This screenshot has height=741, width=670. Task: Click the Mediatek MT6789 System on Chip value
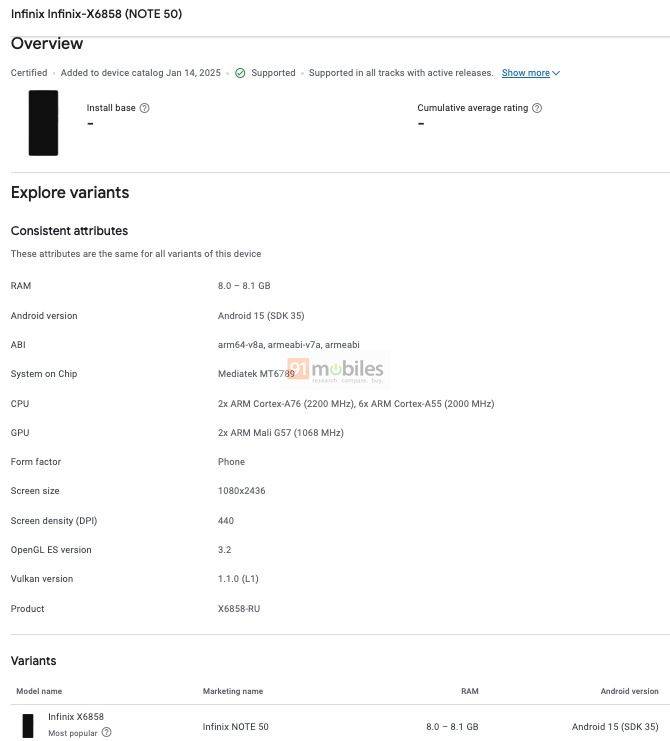point(256,374)
